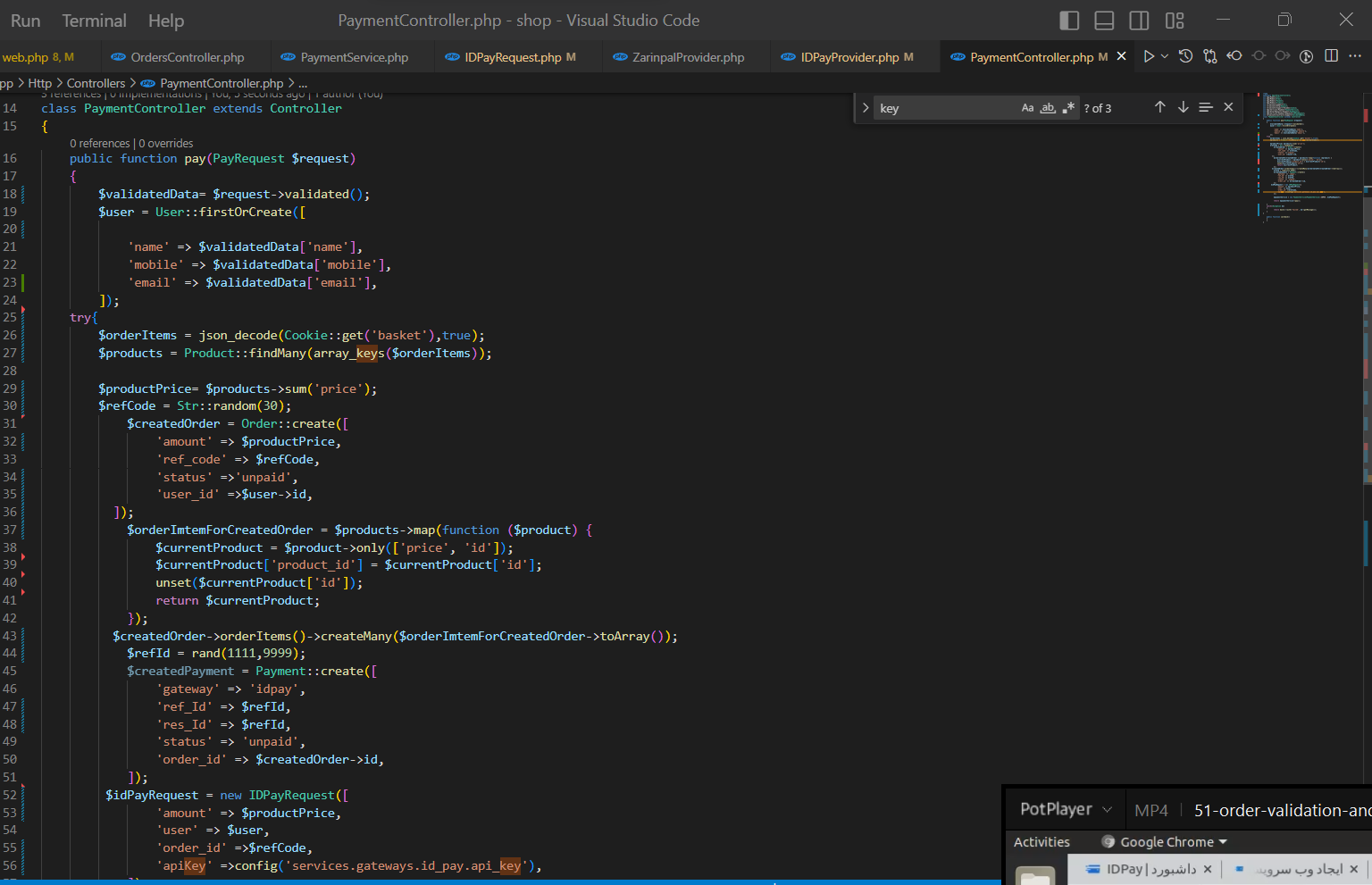Open the Run menu
1372x885 pixels.
click(25, 21)
